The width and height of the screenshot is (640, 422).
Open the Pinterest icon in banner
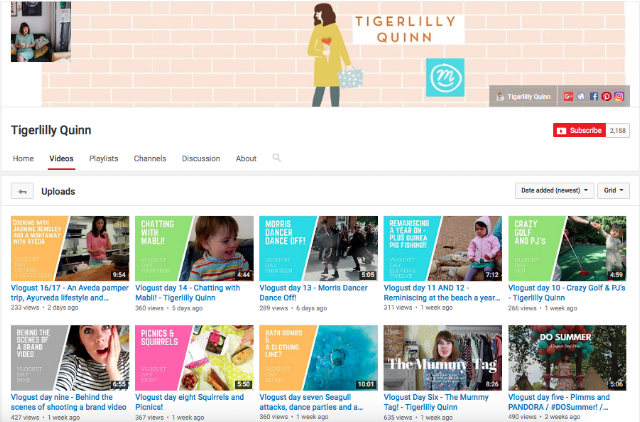[x=606, y=96]
